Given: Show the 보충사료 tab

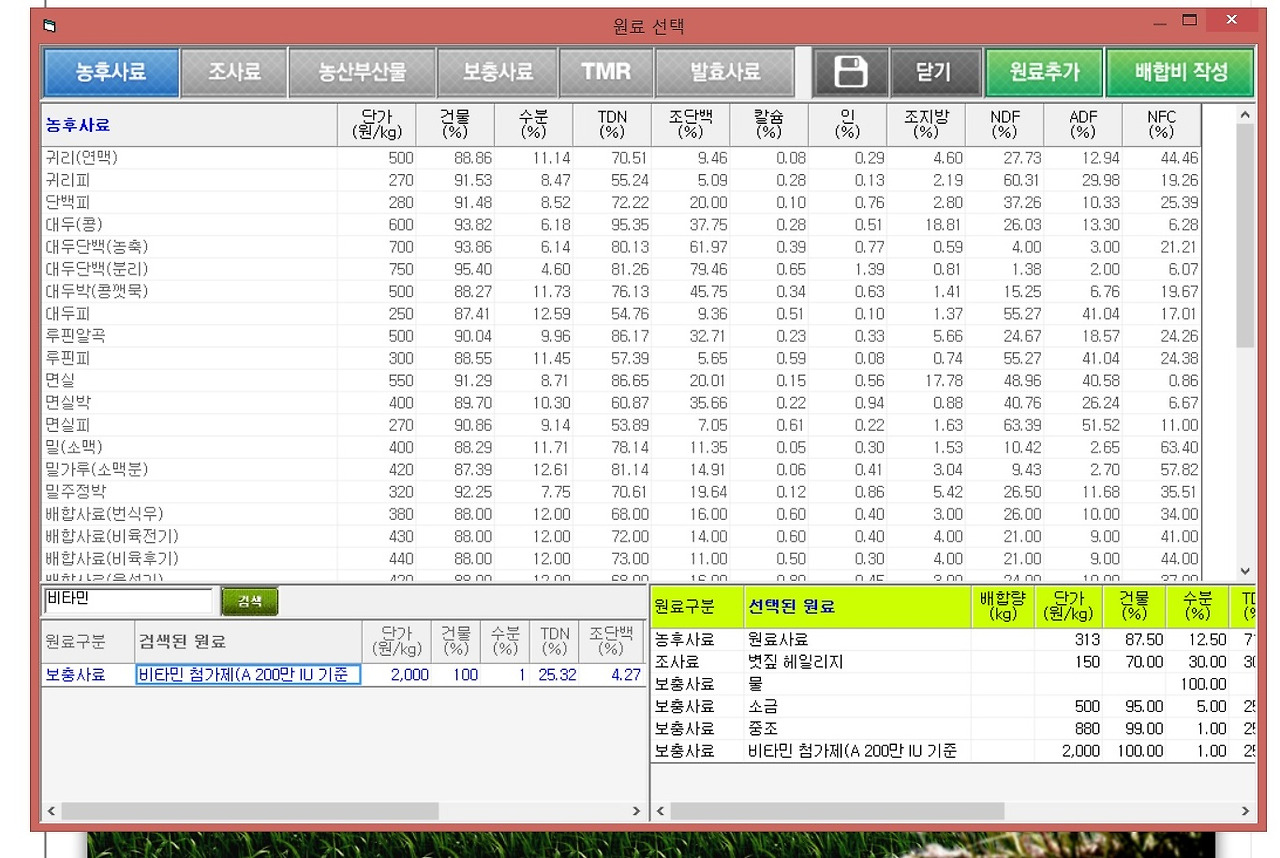Looking at the screenshot, I should 497,72.
